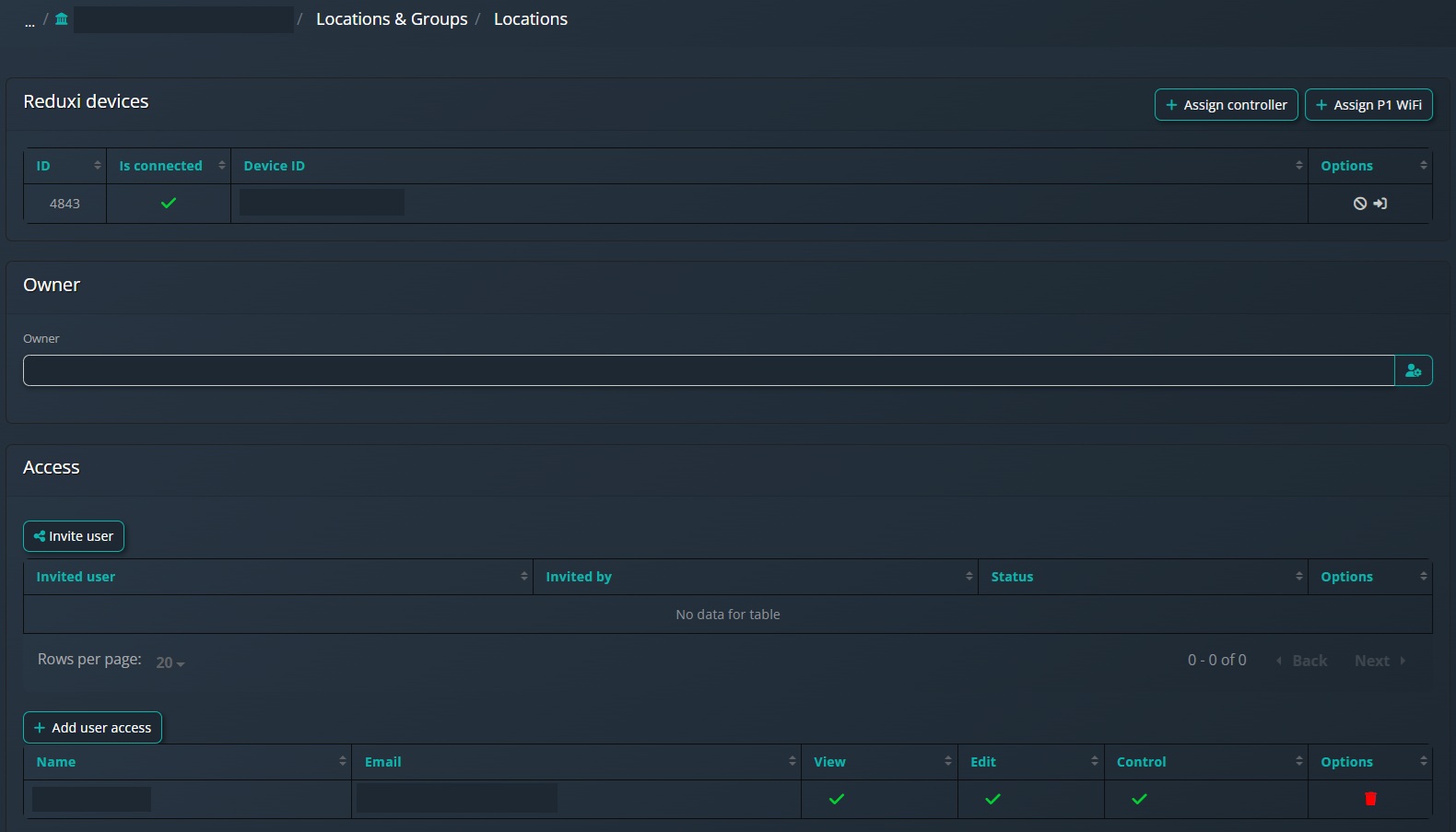The height and width of the screenshot is (832, 1456).
Task: Sort devices by Is connected column
Action: click(x=169, y=166)
